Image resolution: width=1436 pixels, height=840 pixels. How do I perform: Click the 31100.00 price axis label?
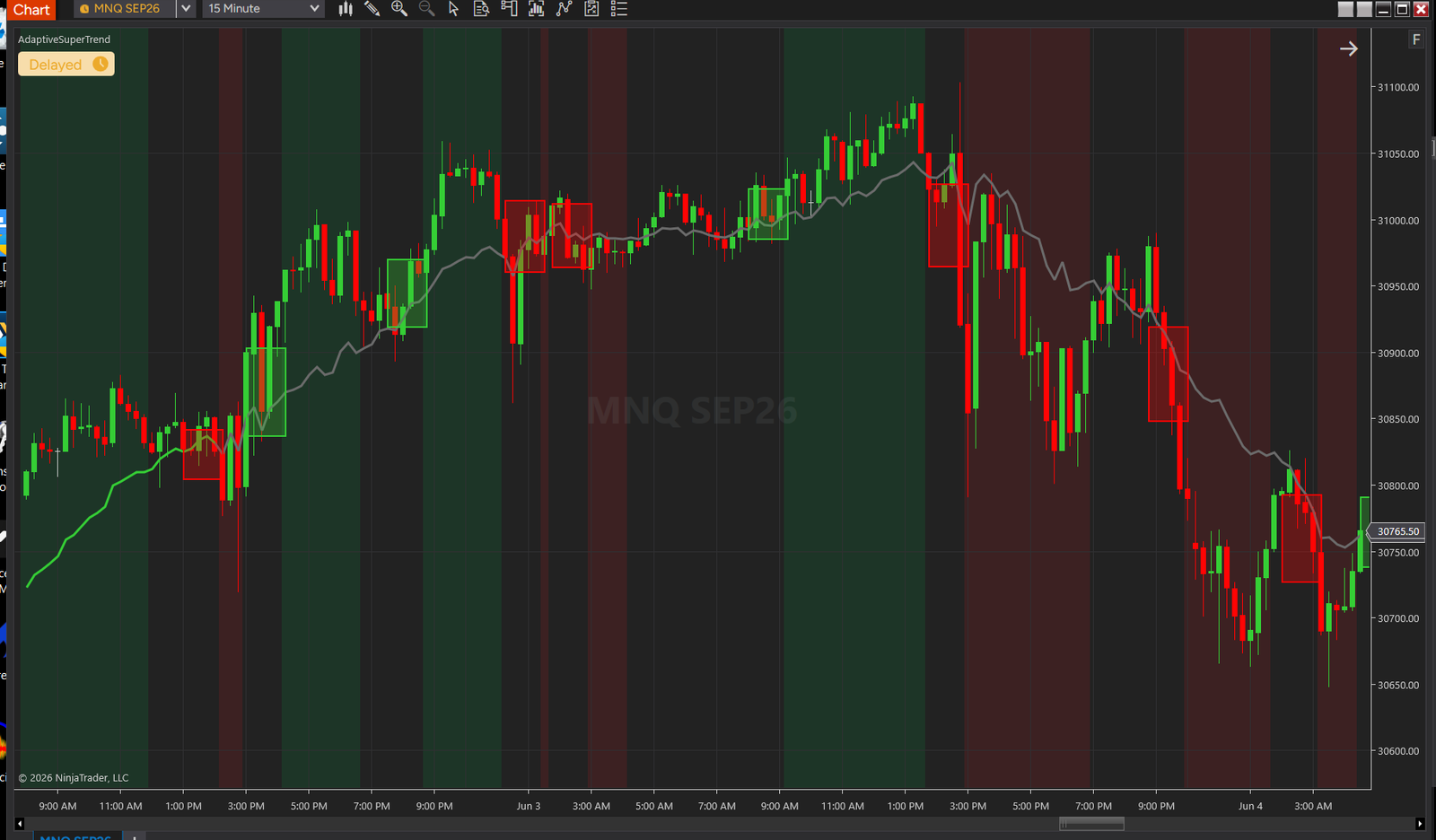1398,87
